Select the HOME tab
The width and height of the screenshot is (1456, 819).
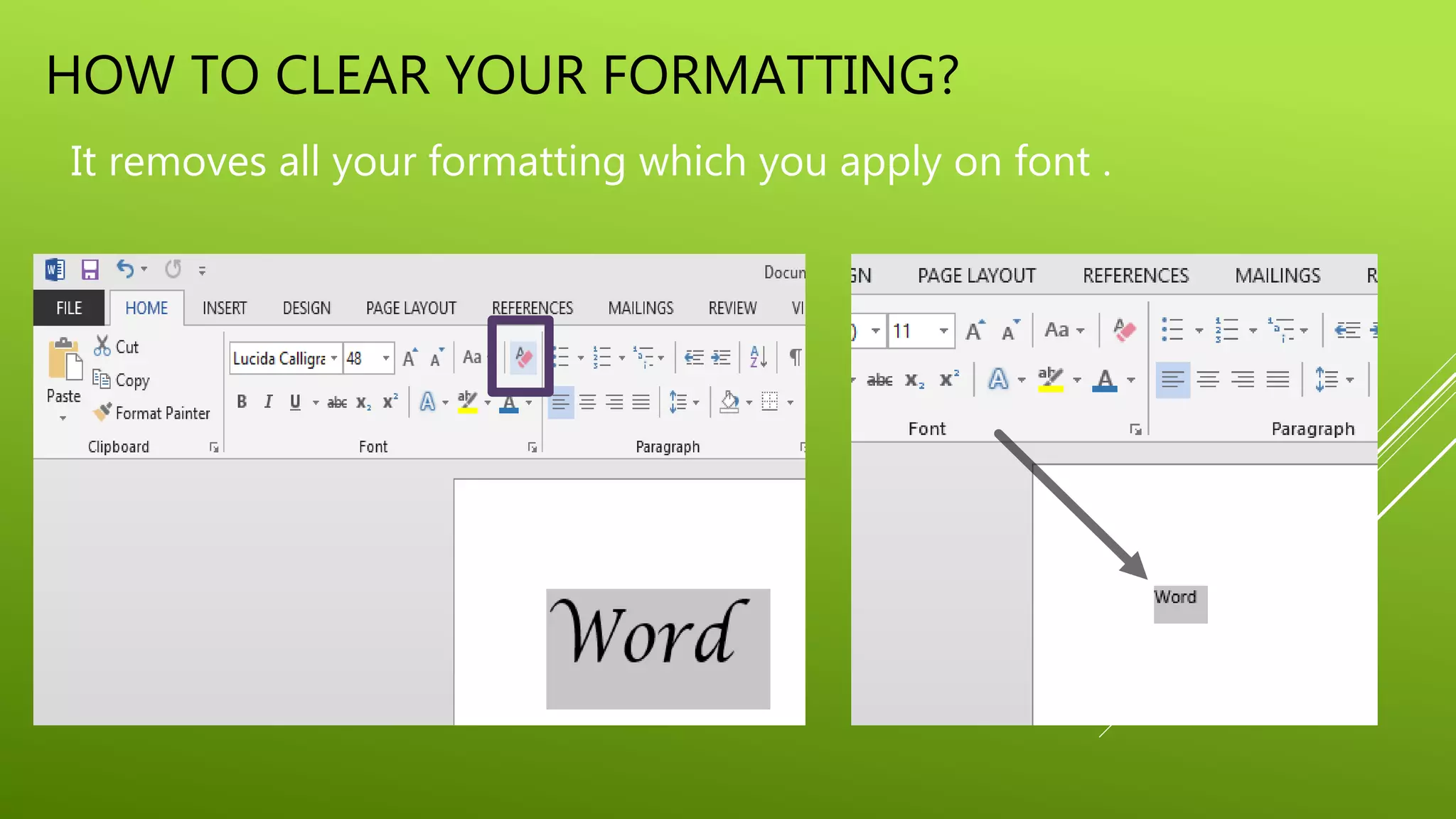coord(146,308)
